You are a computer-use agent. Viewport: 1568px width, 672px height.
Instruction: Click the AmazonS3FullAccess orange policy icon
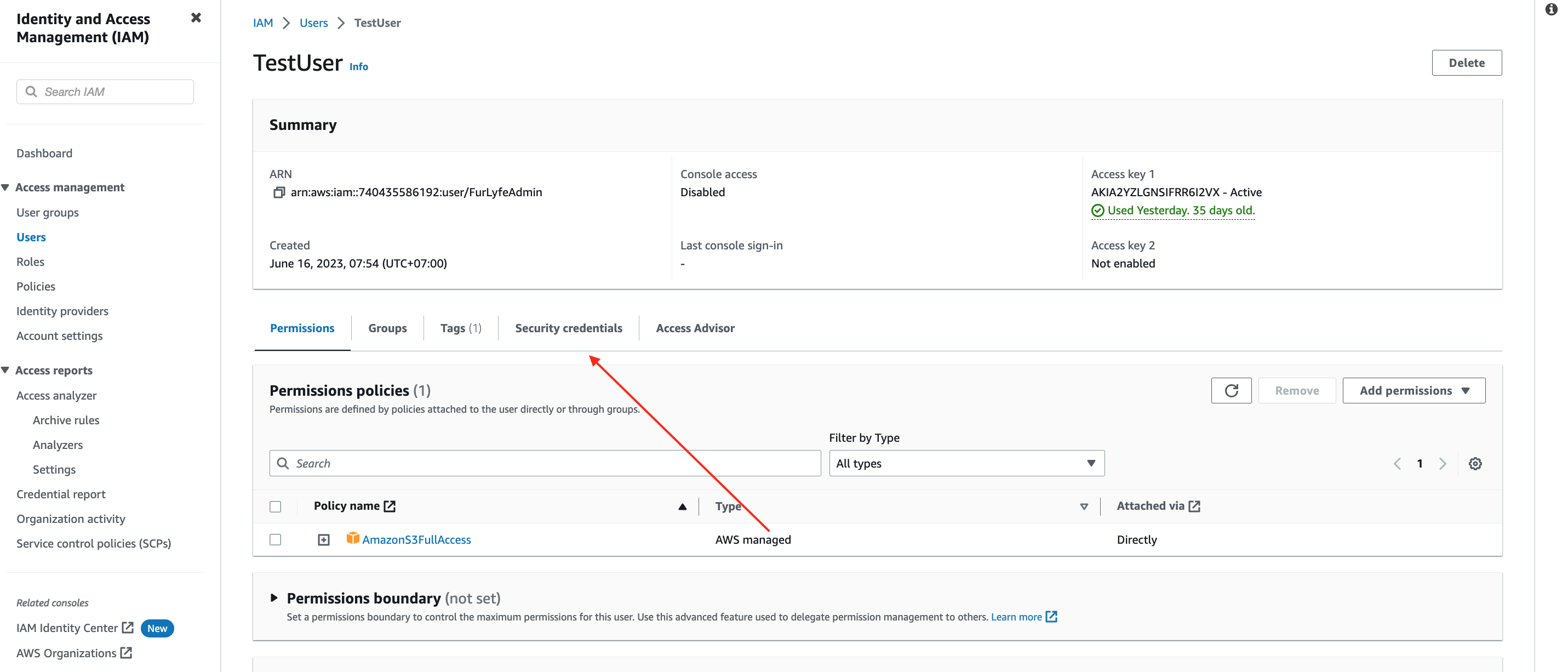[352, 539]
